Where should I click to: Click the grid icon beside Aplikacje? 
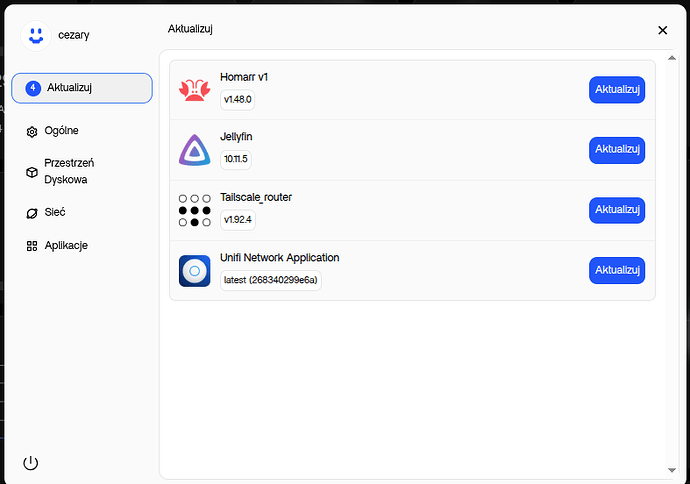pos(32,246)
